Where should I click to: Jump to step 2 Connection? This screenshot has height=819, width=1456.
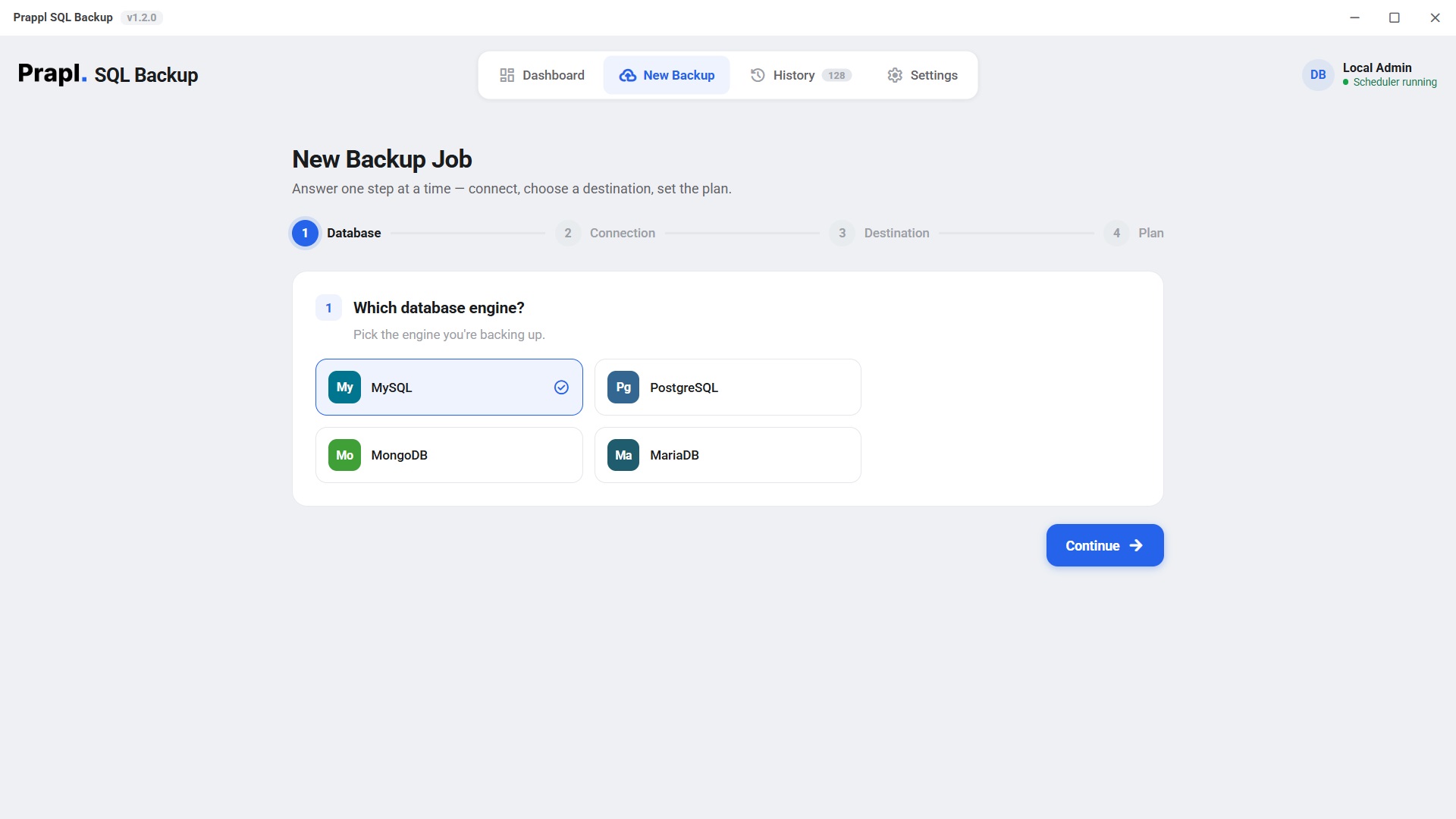pos(605,233)
